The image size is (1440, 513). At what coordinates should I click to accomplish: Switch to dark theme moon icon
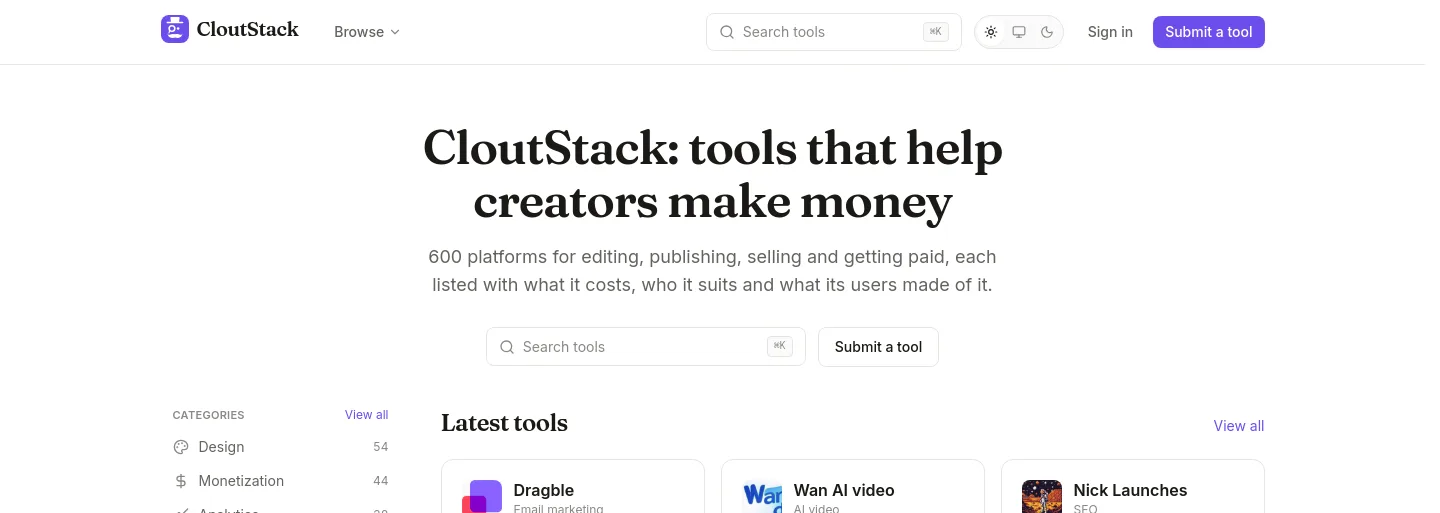[1047, 32]
